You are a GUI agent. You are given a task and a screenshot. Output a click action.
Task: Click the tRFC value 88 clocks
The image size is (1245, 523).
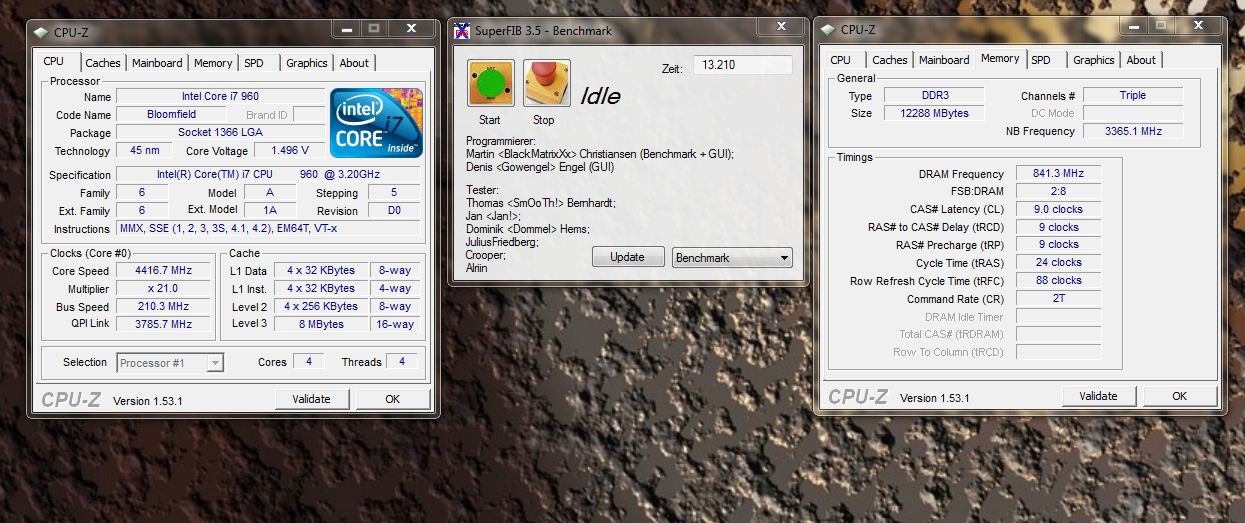tap(1058, 281)
